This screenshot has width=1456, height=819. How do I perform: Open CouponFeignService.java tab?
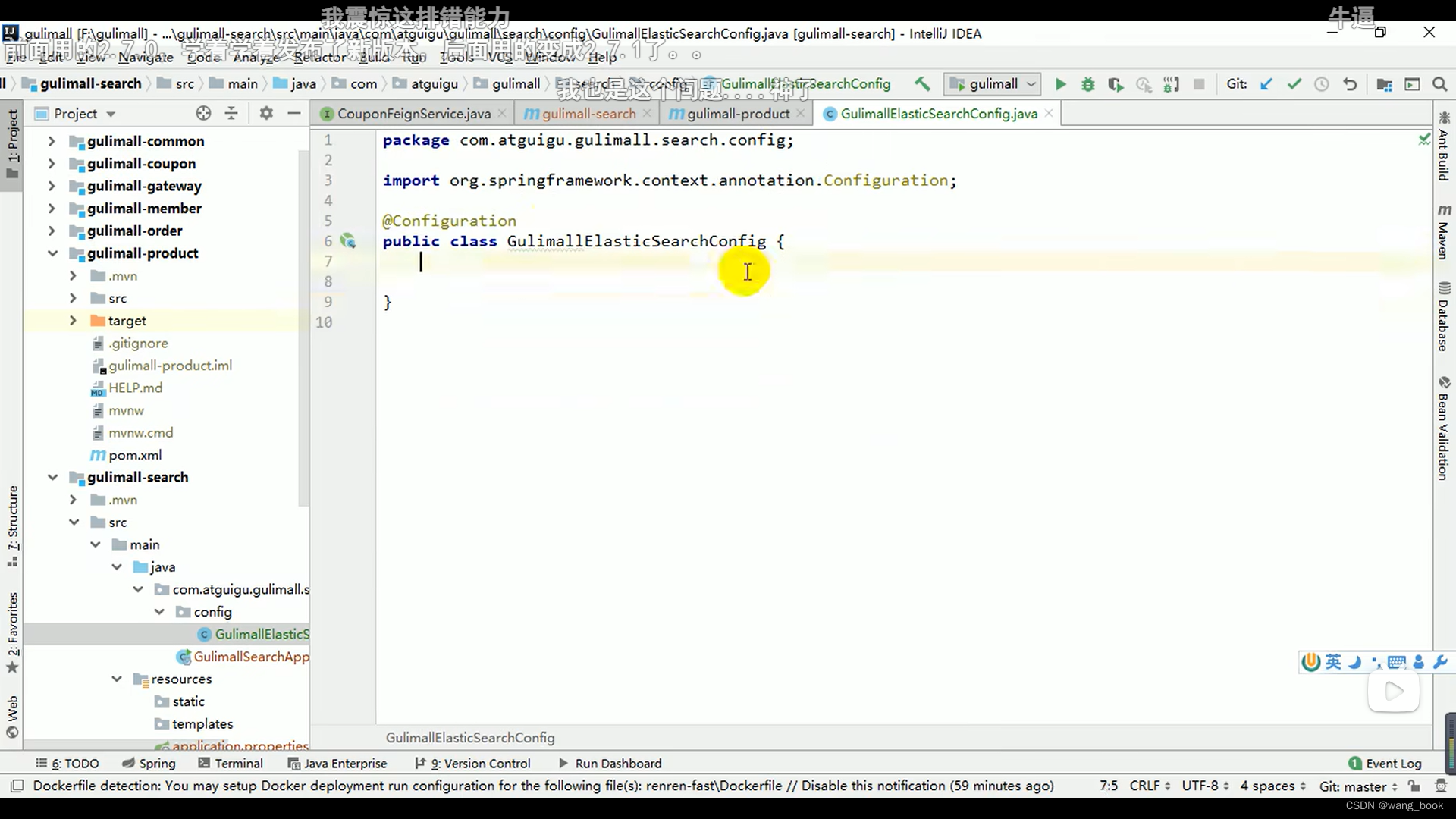[x=413, y=113]
